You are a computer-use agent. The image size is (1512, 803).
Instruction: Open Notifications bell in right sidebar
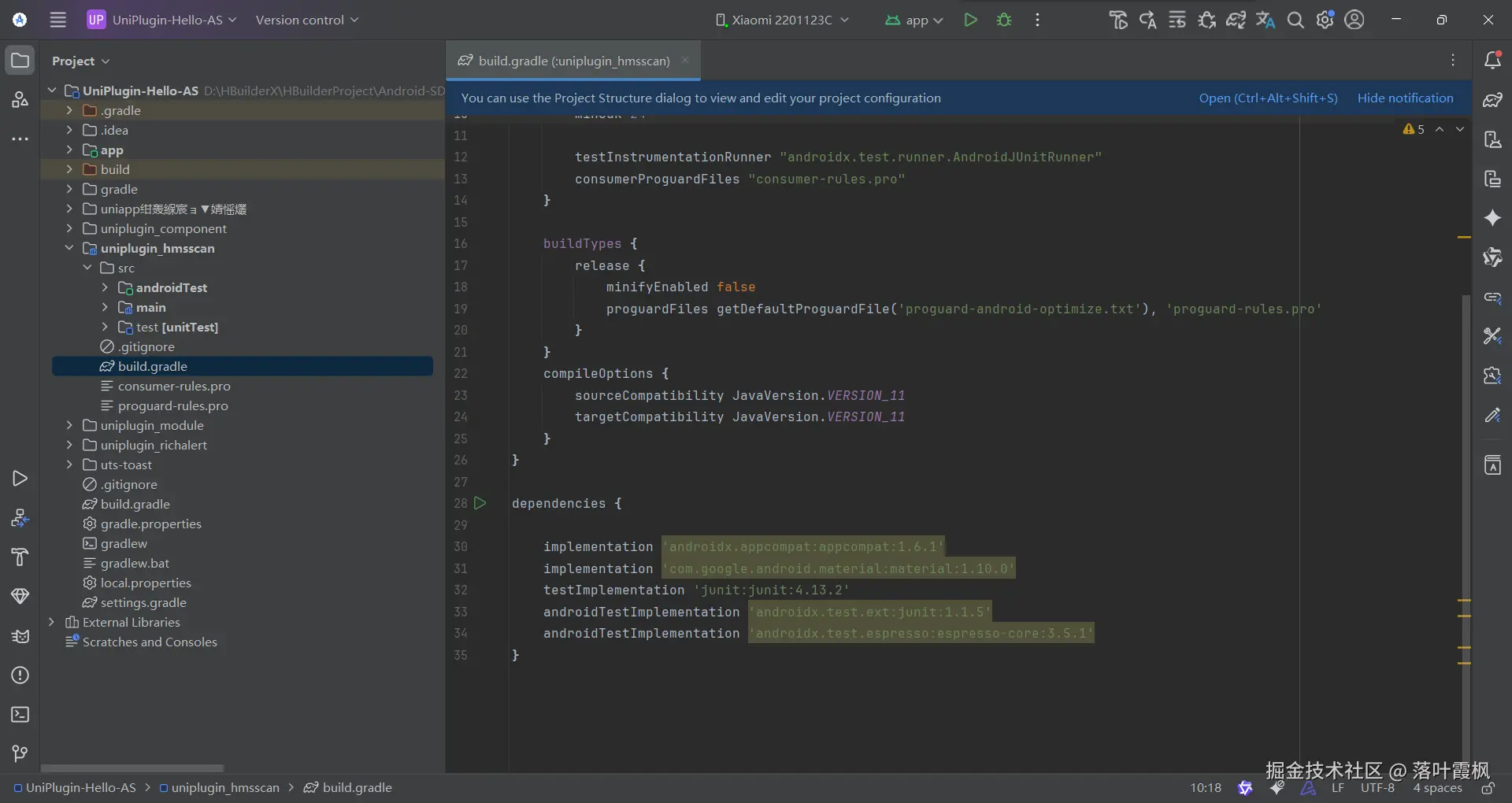click(1492, 61)
